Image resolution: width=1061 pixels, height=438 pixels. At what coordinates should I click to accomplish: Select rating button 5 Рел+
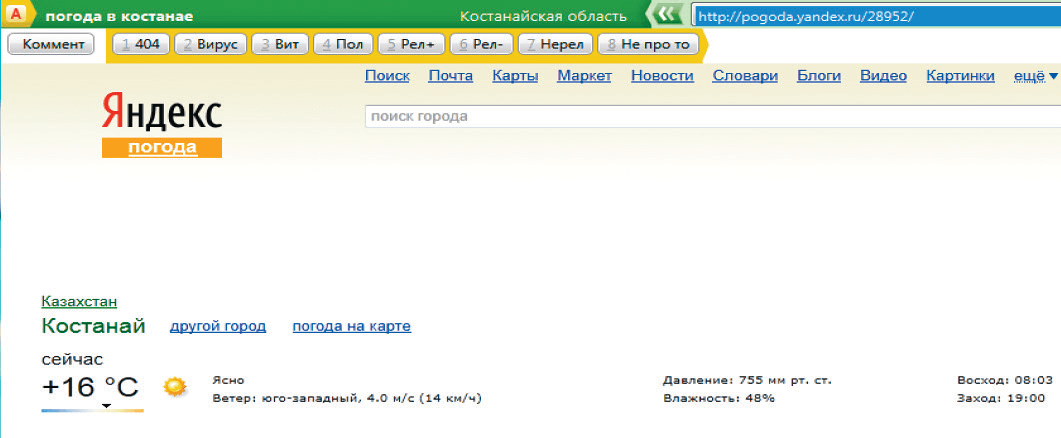tap(411, 45)
